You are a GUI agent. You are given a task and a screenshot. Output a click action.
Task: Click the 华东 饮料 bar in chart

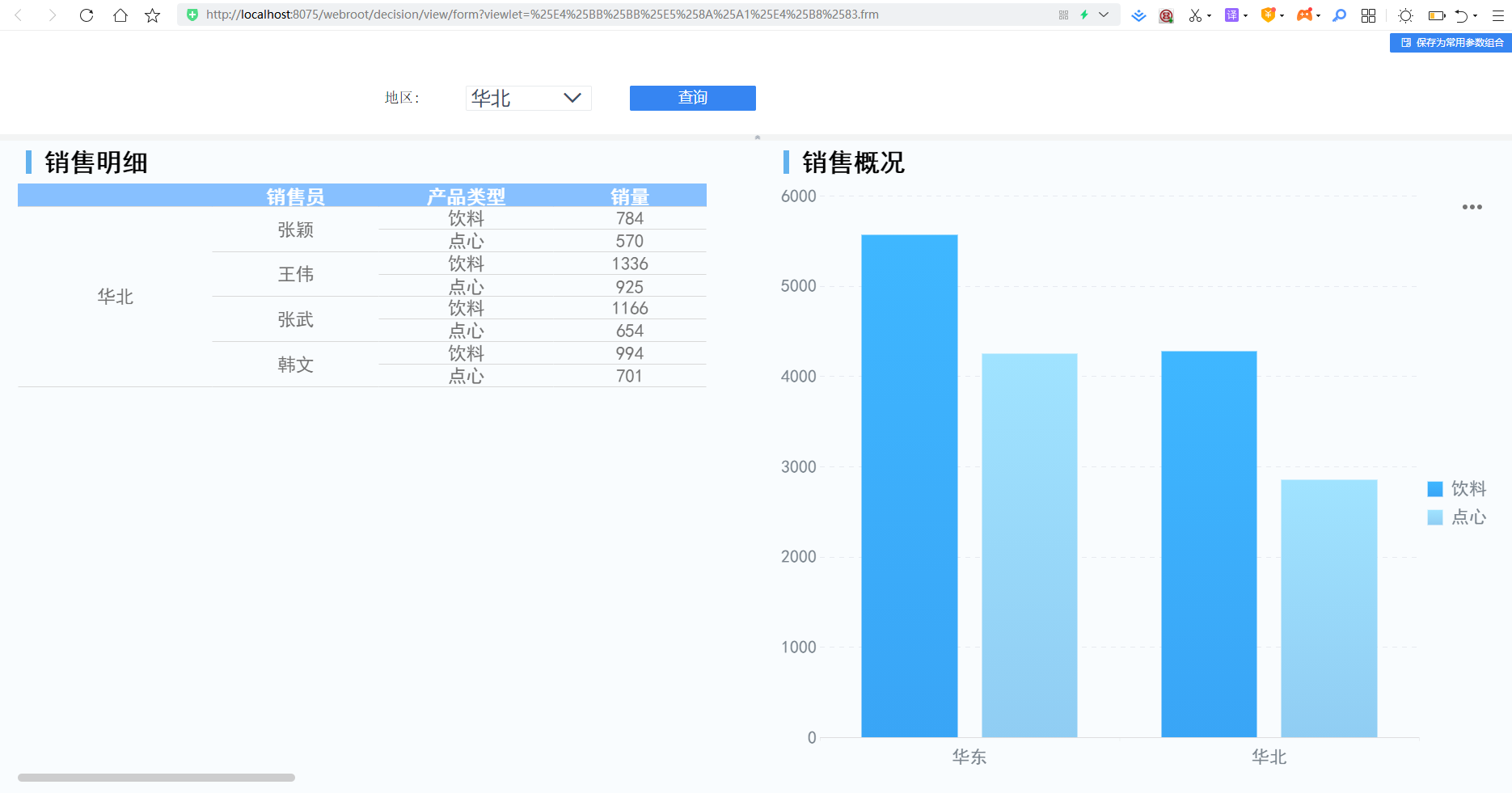[x=910, y=486]
